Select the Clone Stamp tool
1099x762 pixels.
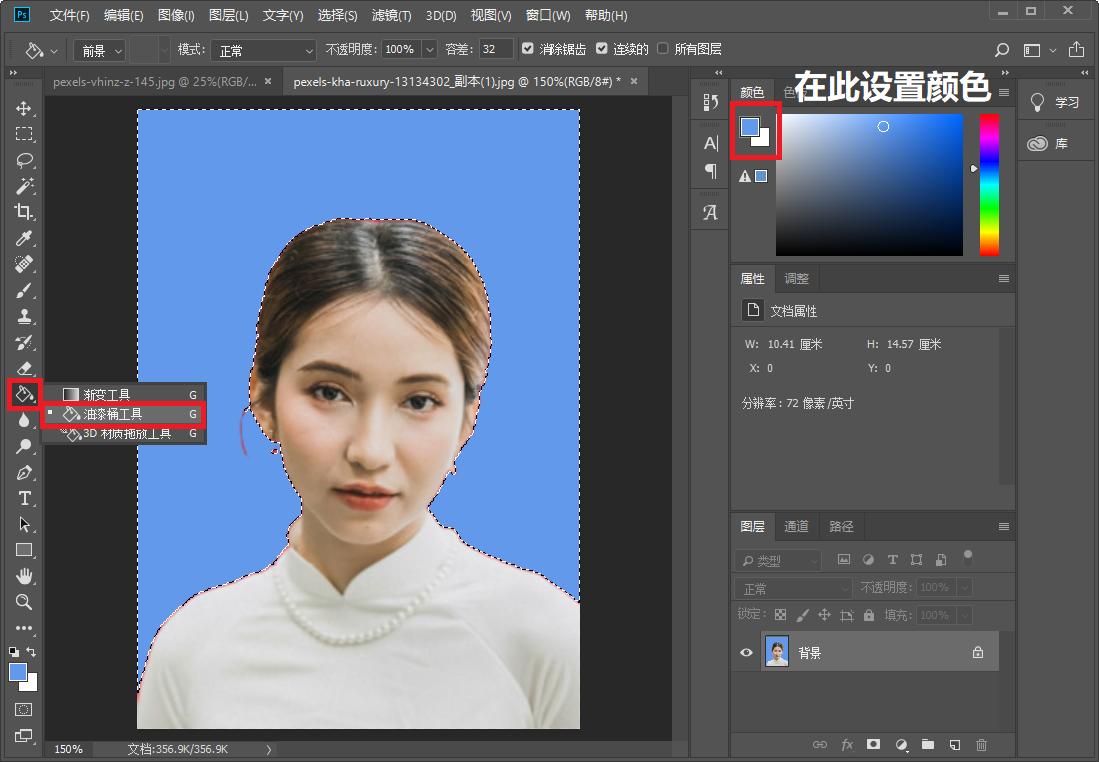[x=24, y=316]
